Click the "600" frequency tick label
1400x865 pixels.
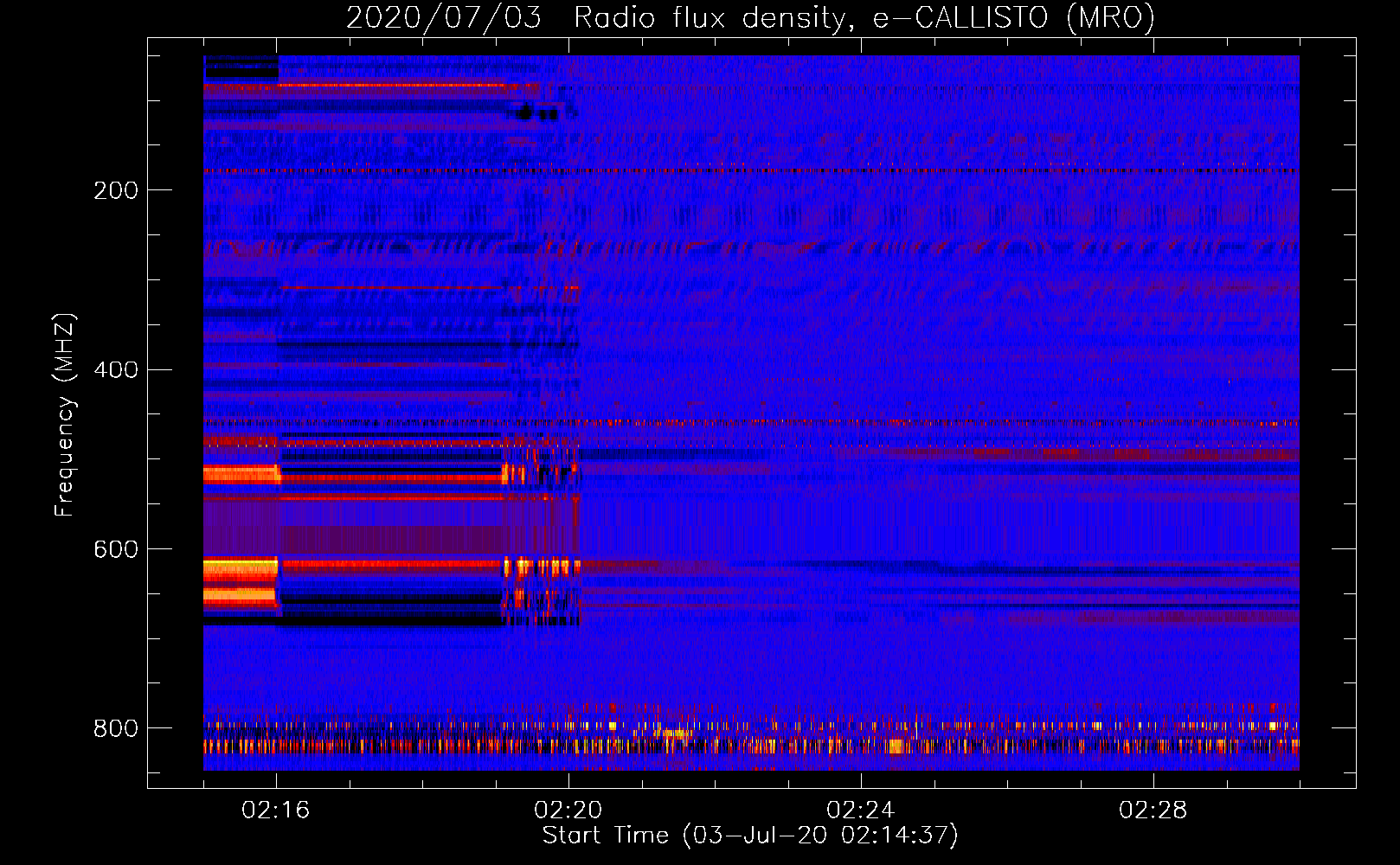click(x=116, y=550)
